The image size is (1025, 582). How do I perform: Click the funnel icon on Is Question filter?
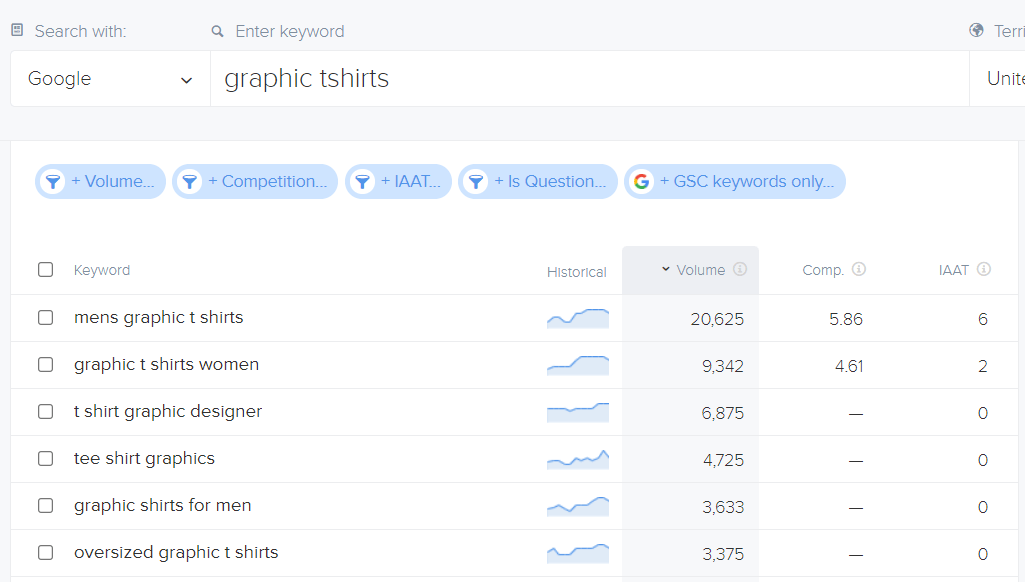coord(476,182)
